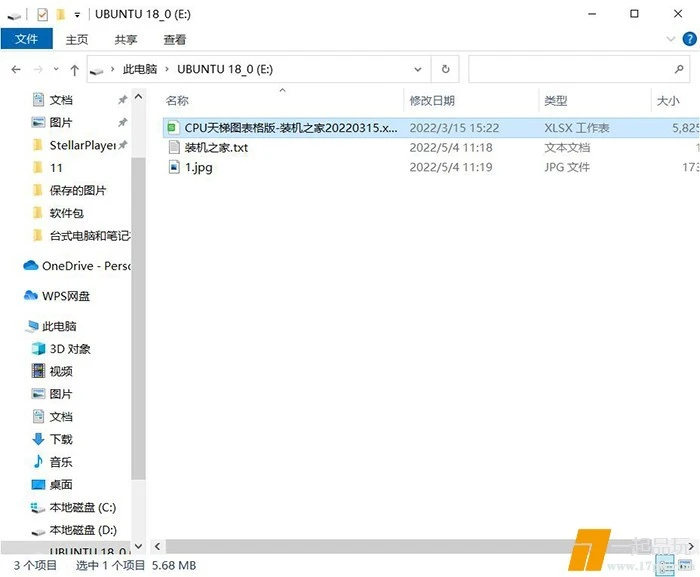Refresh the UBUNTU 18_0 (E:) folder view

click(x=446, y=69)
